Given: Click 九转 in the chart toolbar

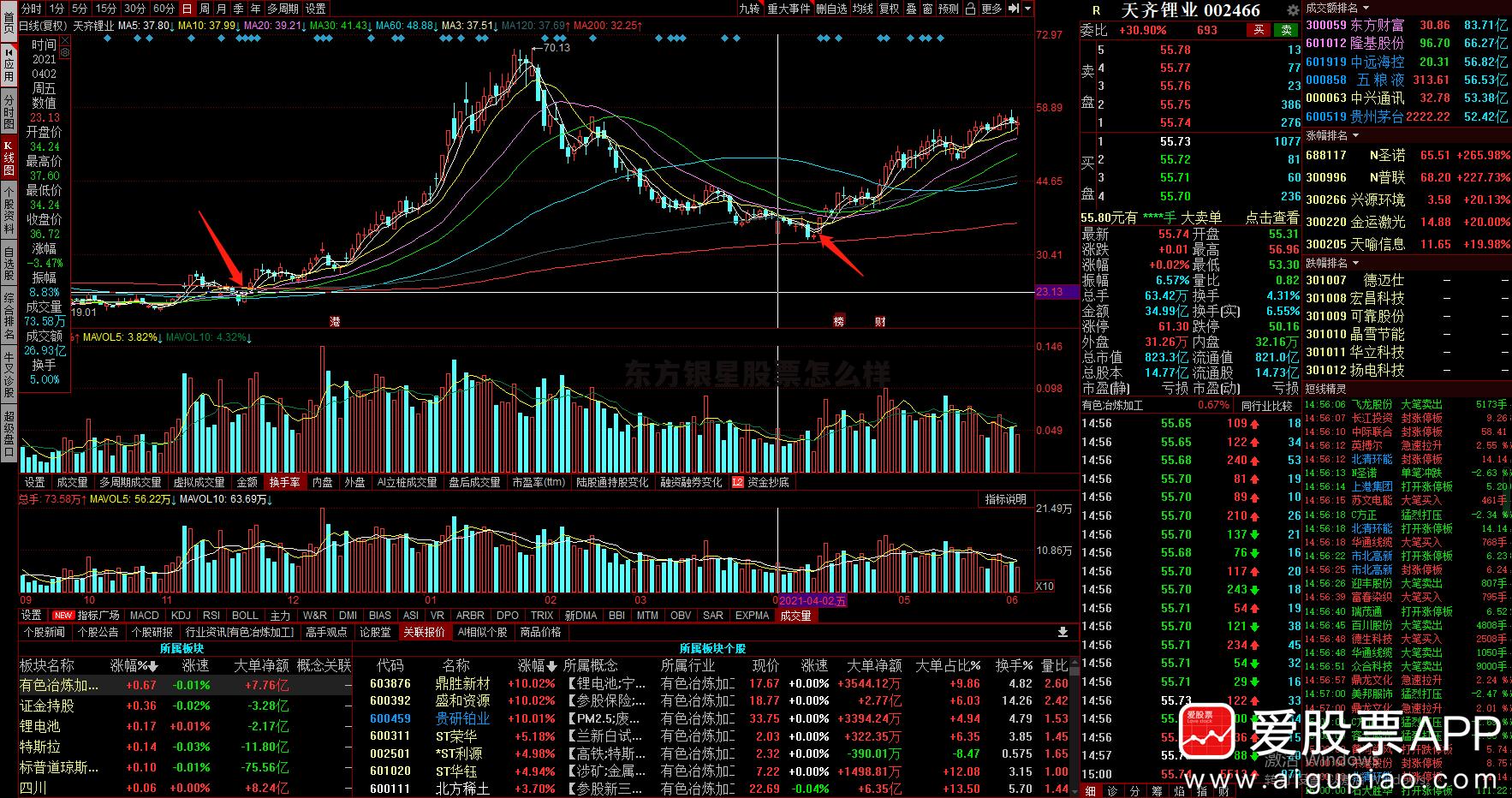Looking at the screenshot, I should (x=749, y=9).
